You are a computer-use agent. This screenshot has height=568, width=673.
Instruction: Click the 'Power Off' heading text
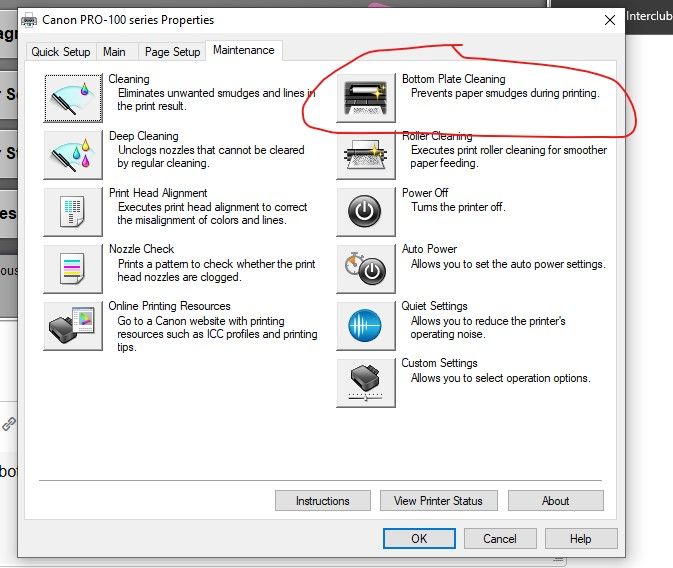pyautogui.click(x=425, y=193)
